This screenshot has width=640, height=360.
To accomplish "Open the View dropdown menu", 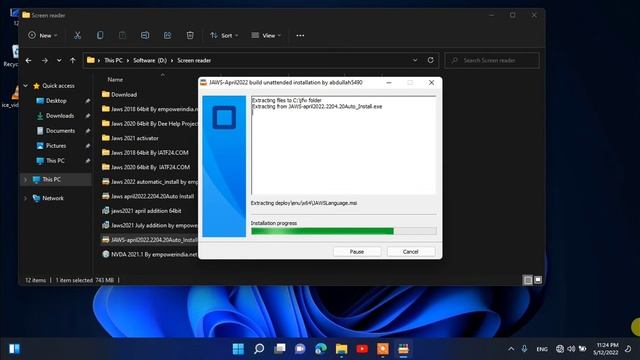I will (266, 36).
